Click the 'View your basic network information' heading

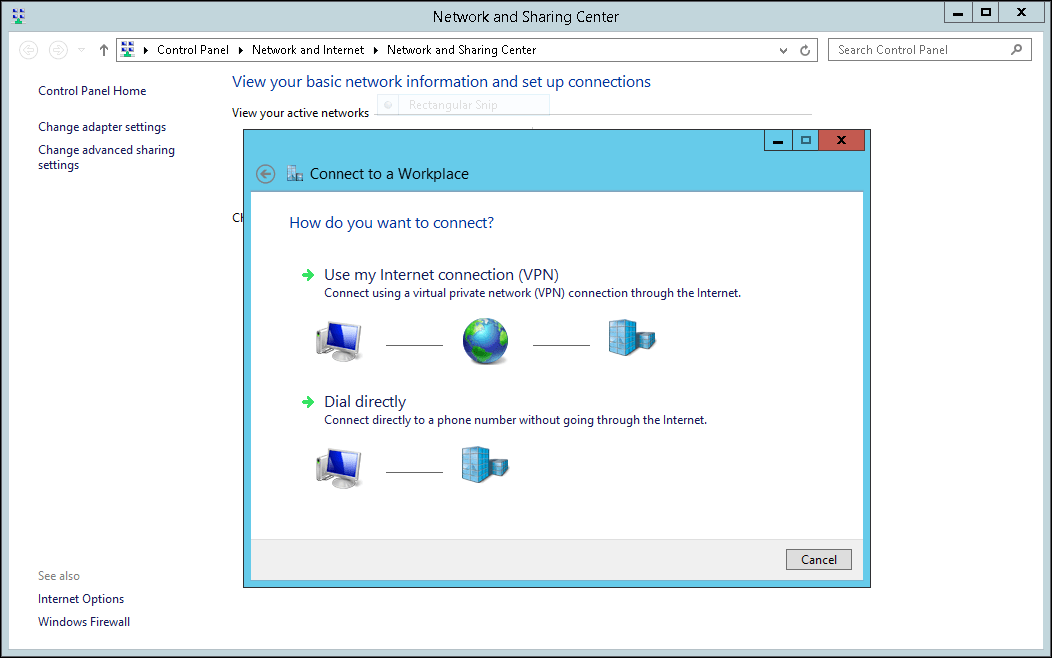point(441,82)
